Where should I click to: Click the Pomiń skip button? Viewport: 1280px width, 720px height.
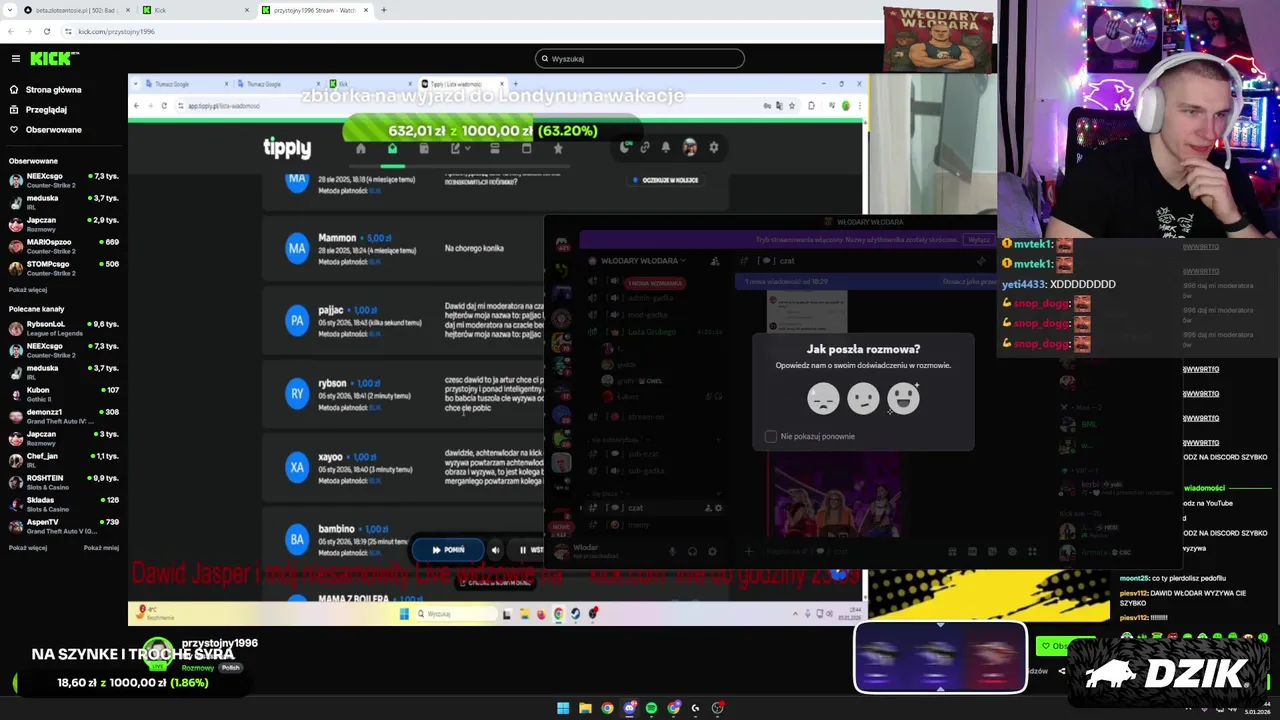point(448,550)
